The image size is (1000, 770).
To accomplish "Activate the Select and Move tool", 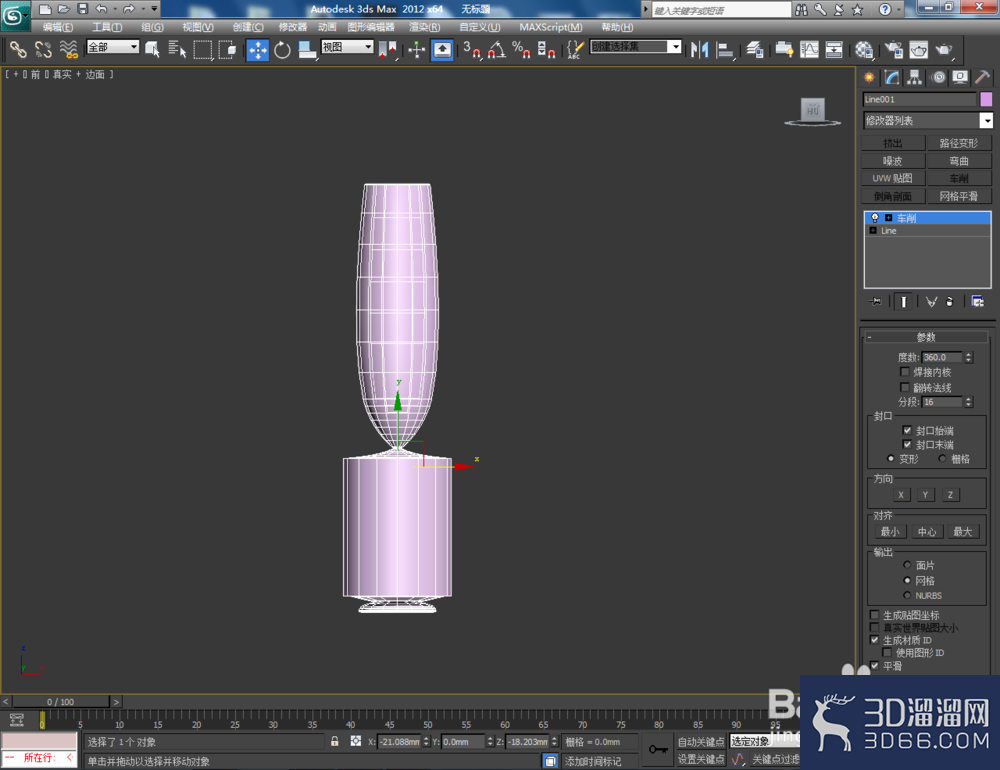I will 258,50.
